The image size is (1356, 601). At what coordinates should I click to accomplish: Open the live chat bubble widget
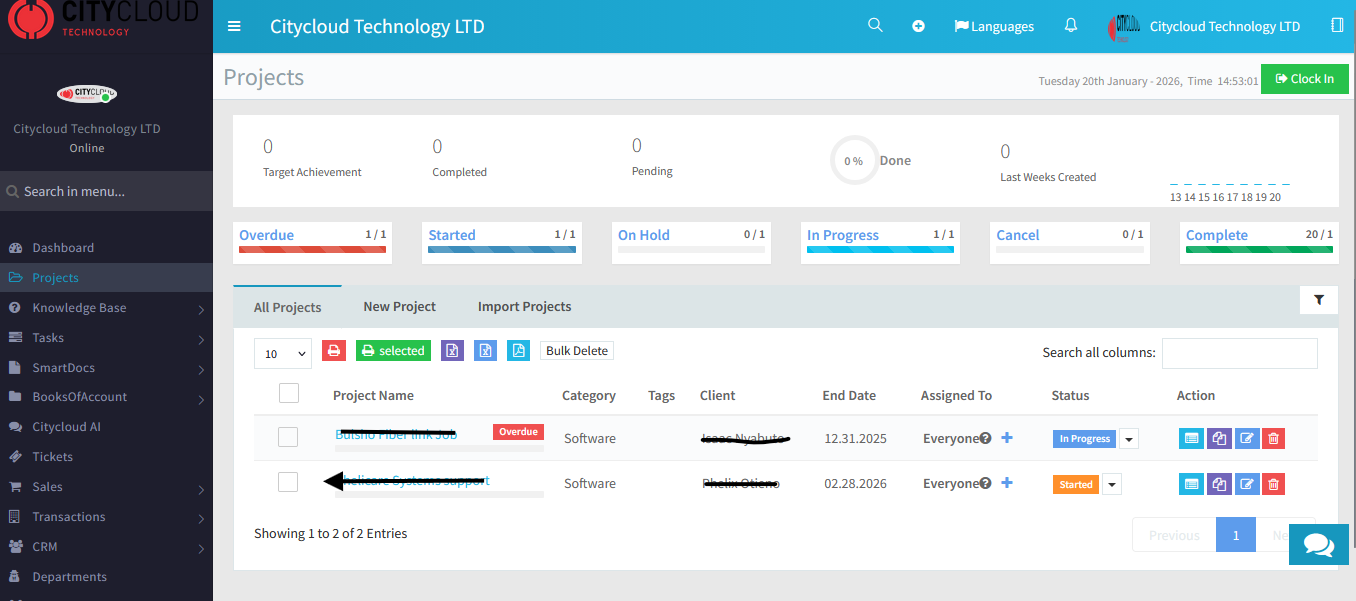1319,544
